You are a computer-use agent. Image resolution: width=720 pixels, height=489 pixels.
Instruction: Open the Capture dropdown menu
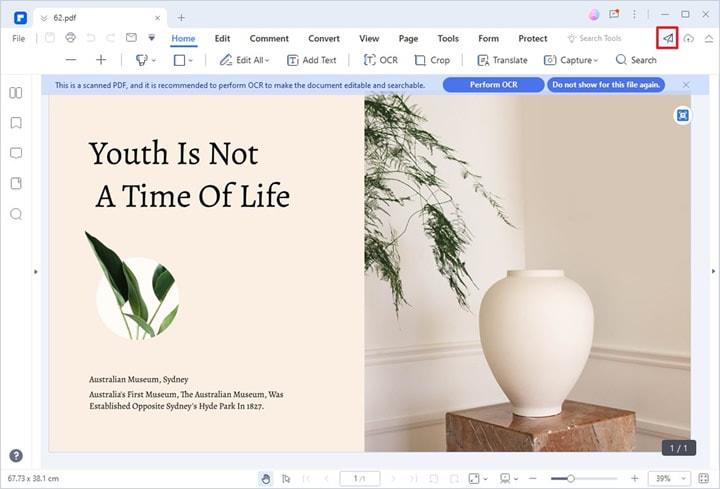tap(571, 60)
